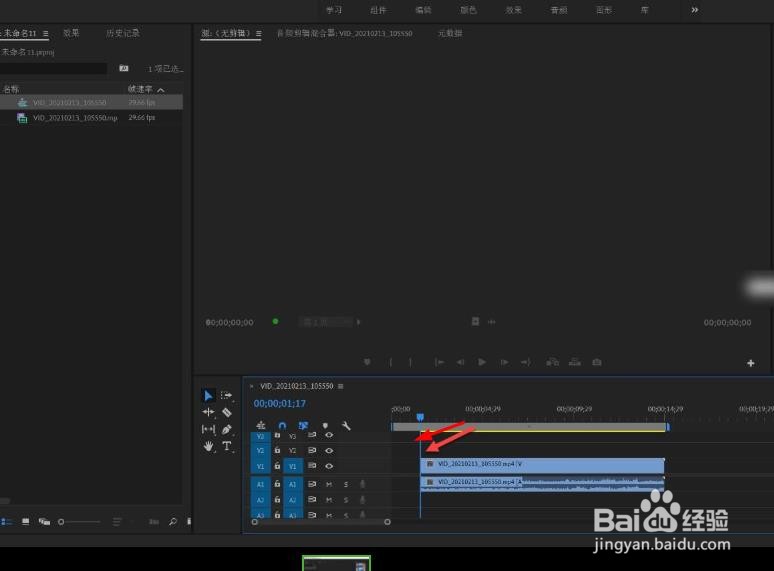Screen dimensions: 774x571
Task: Mute track A1 with M button
Action: 329,485
